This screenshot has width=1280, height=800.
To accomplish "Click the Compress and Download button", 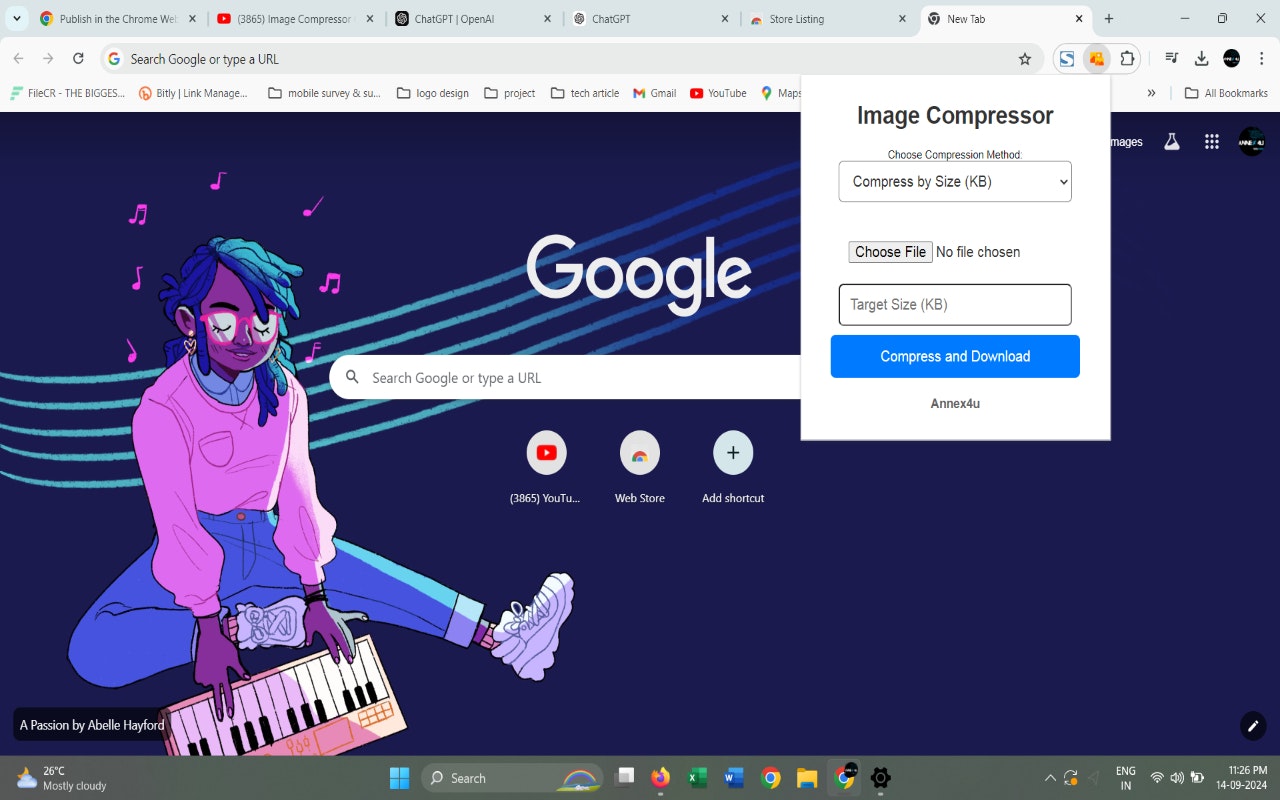I will (x=954, y=356).
